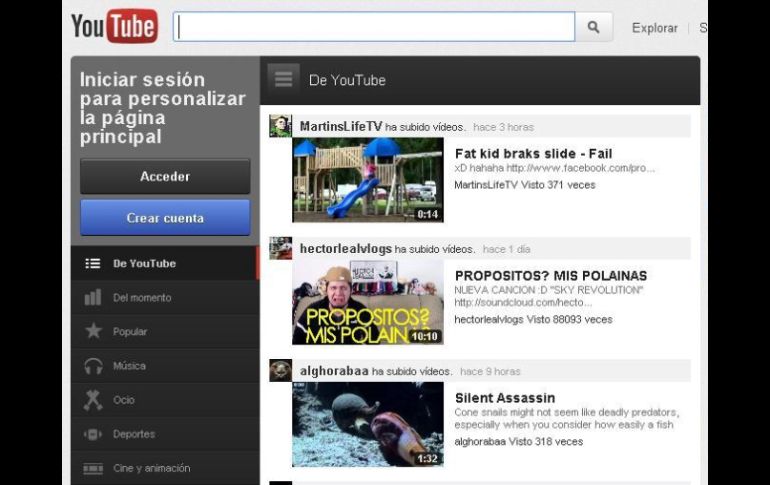Screen dimensions: 770x485
Task: Focus the YouTube search field
Action: (374, 27)
